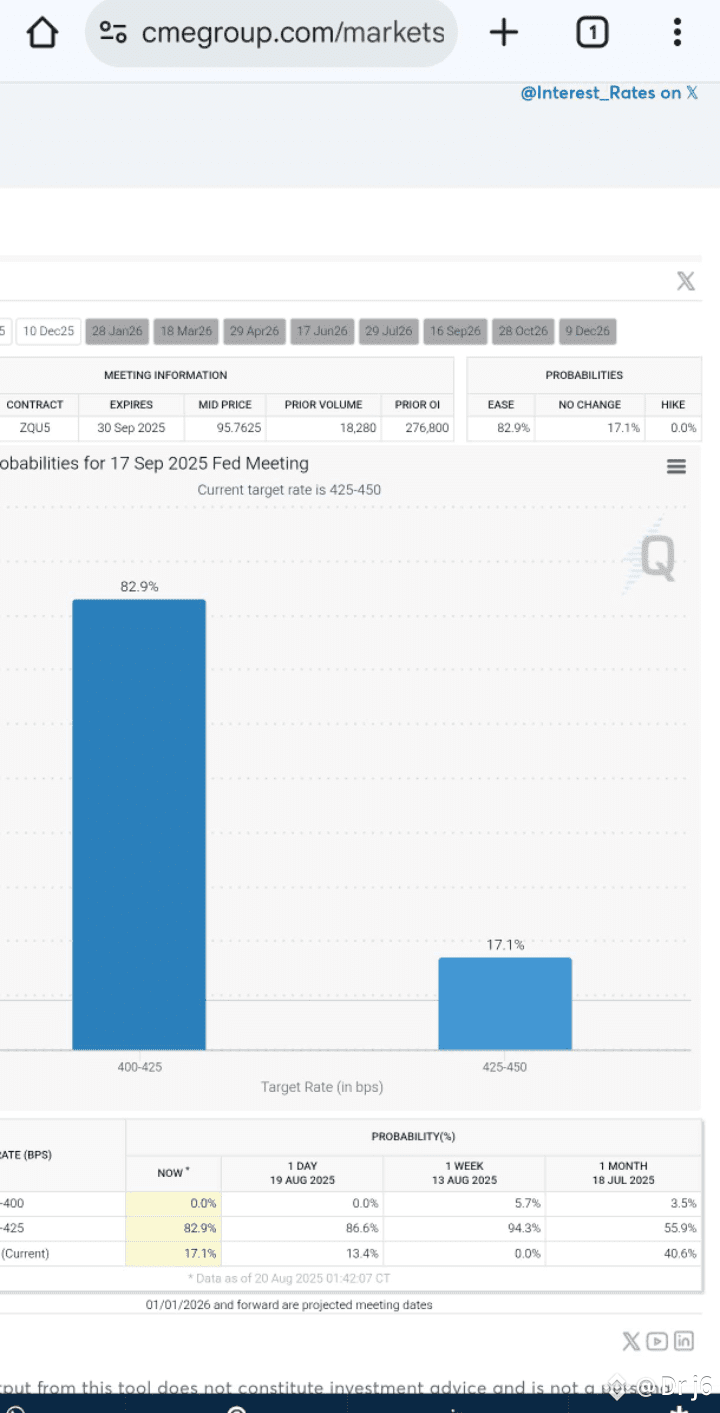Click the X share icon above meeting tabs
The width and height of the screenshot is (720, 1413).
pyautogui.click(x=686, y=281)
